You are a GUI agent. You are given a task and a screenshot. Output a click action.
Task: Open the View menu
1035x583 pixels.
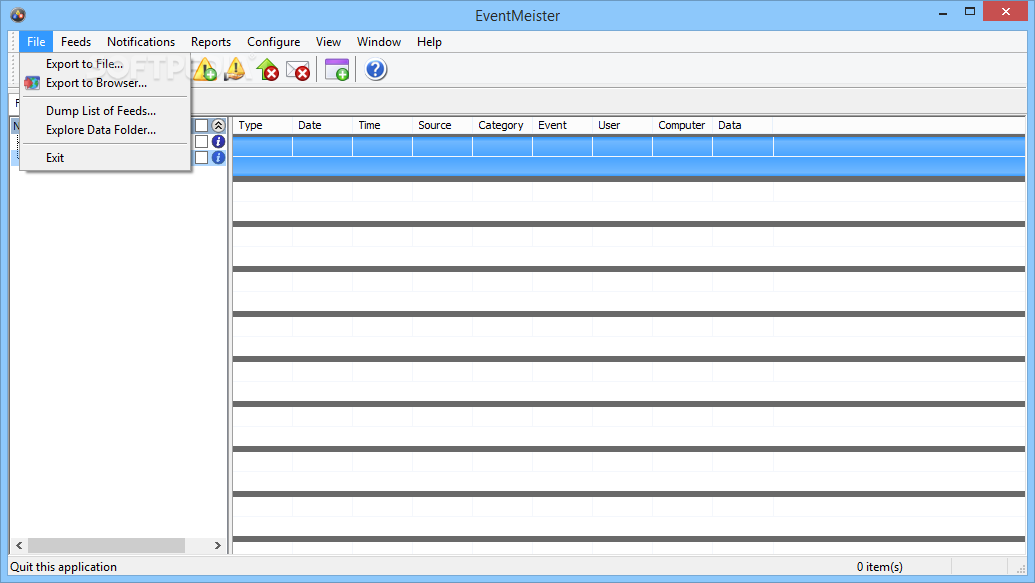[328, 42]
